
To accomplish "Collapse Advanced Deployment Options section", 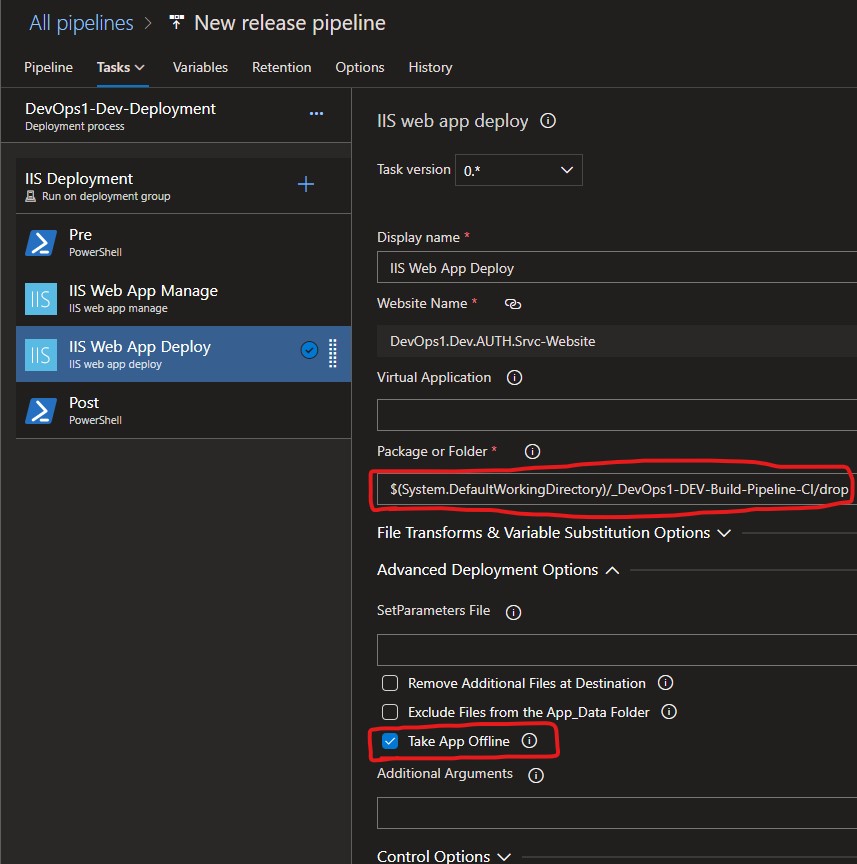I will 498,570.
